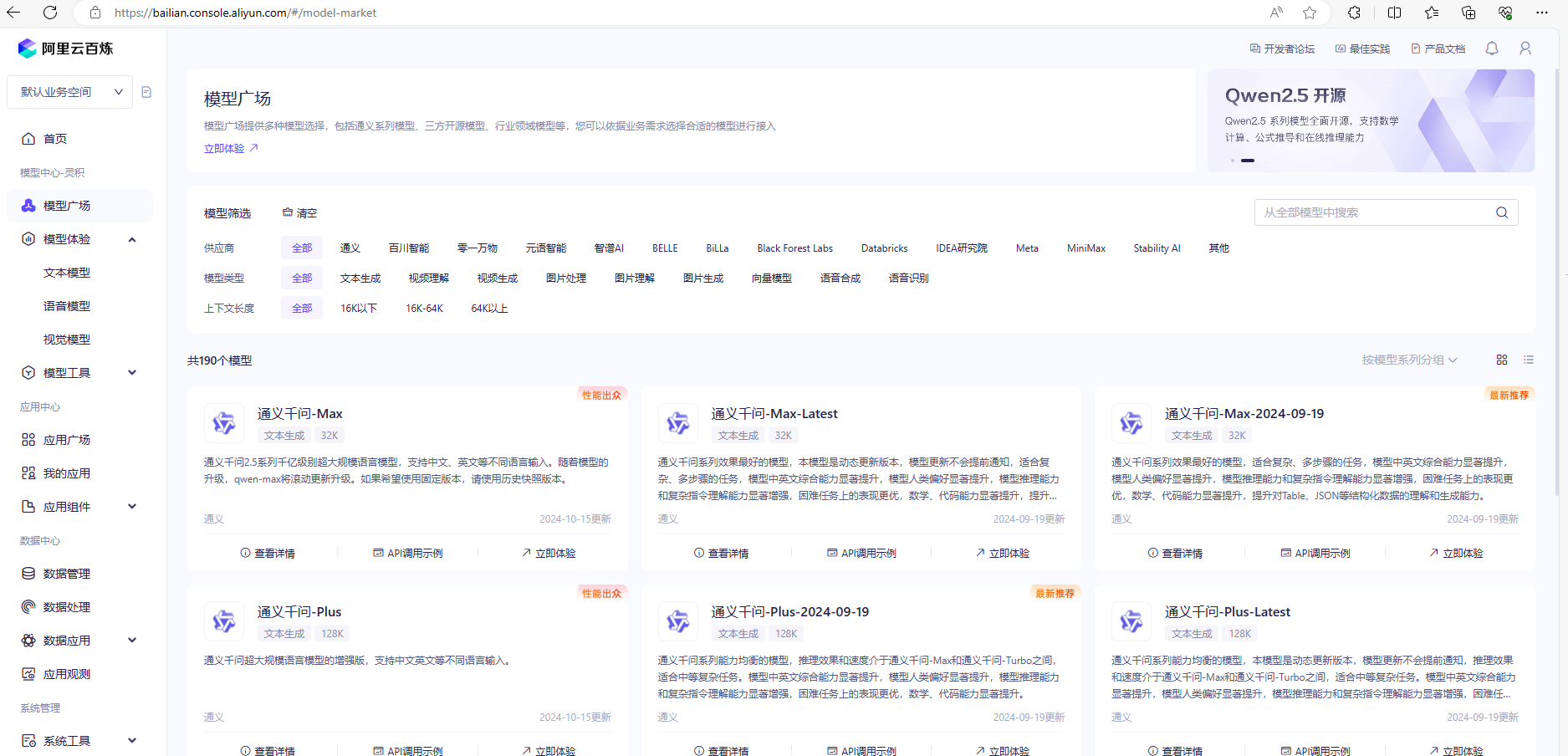Open browser settings ellipsis menu
This screenshot has height=756, width=1568.
coord(1542,13)
